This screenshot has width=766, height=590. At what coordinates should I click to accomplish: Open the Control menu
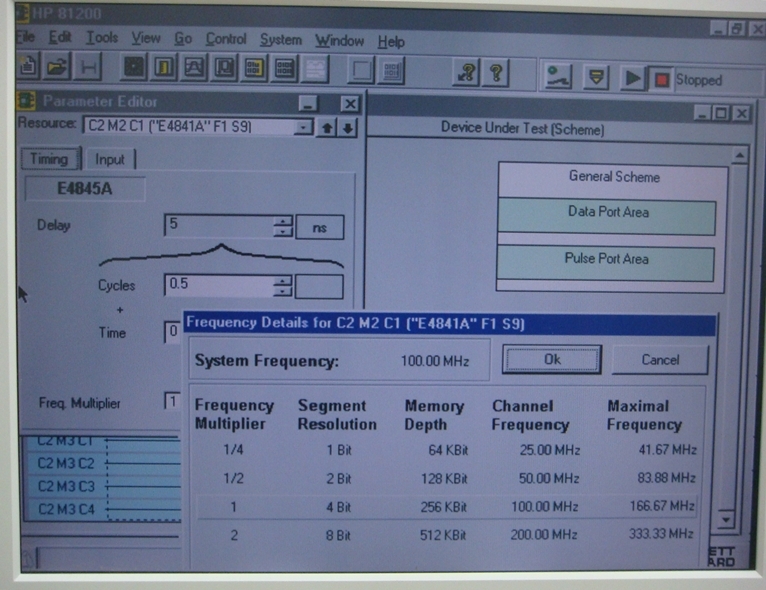click(226, 39)
